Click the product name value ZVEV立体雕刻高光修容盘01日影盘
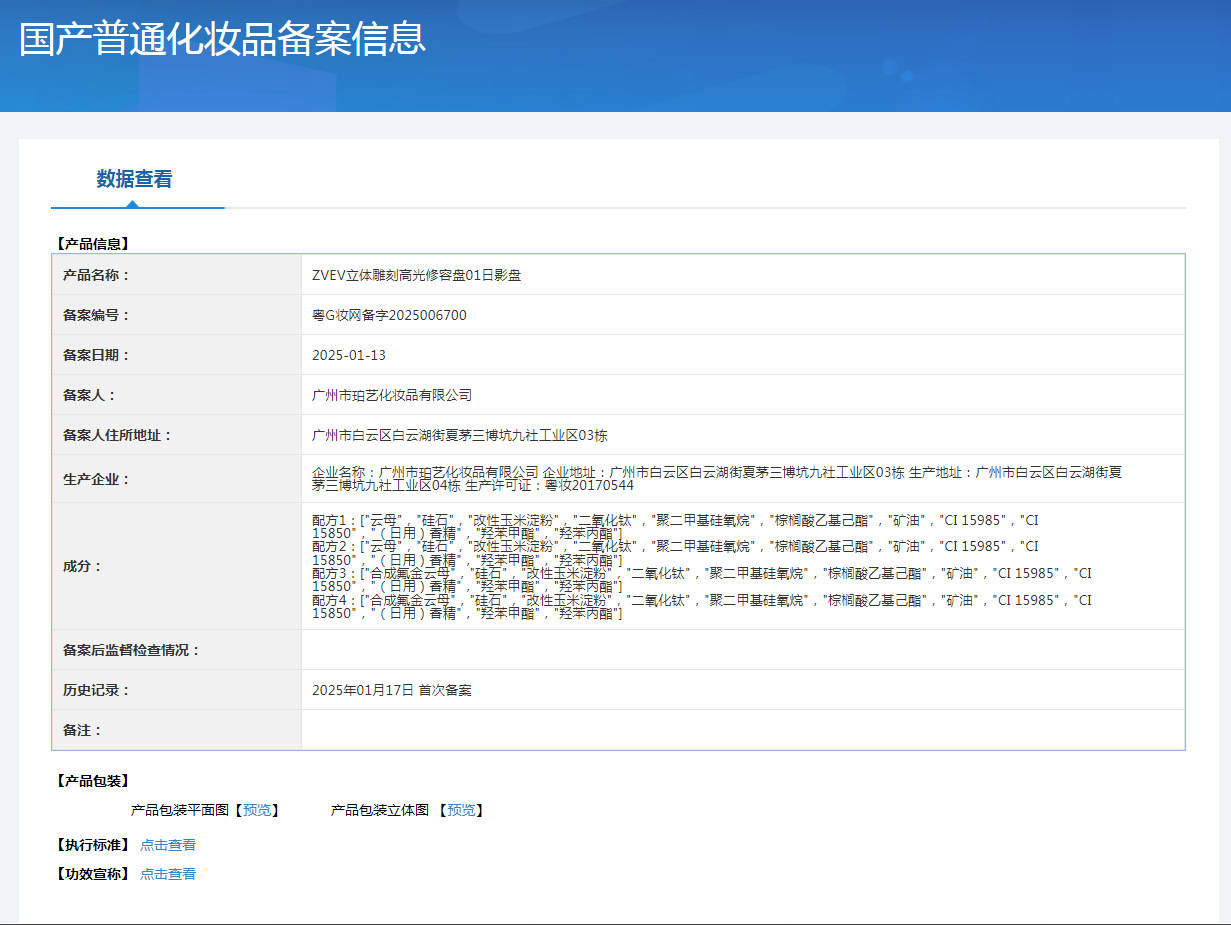Image resolution: width=1231 pixels, height=925 pixels. (416, 275)
